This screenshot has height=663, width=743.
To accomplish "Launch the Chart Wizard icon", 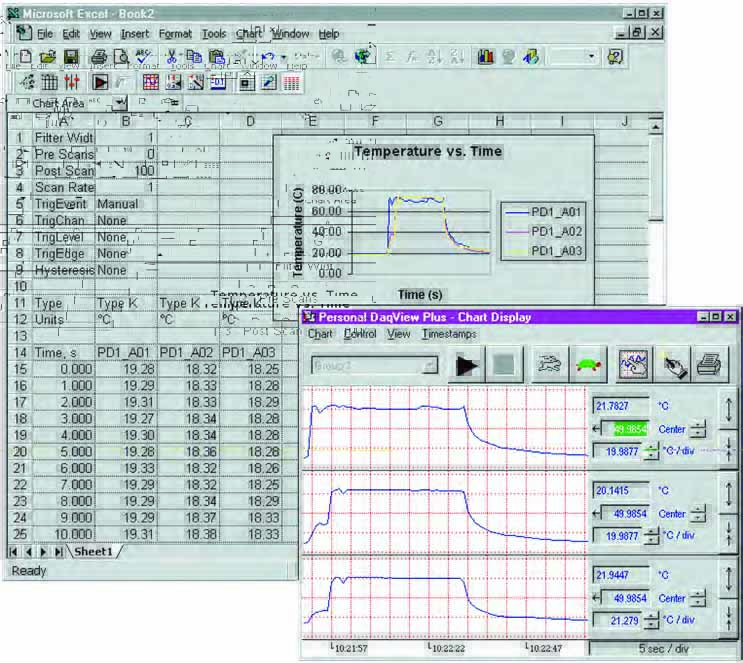I will (x=486, y=57).
